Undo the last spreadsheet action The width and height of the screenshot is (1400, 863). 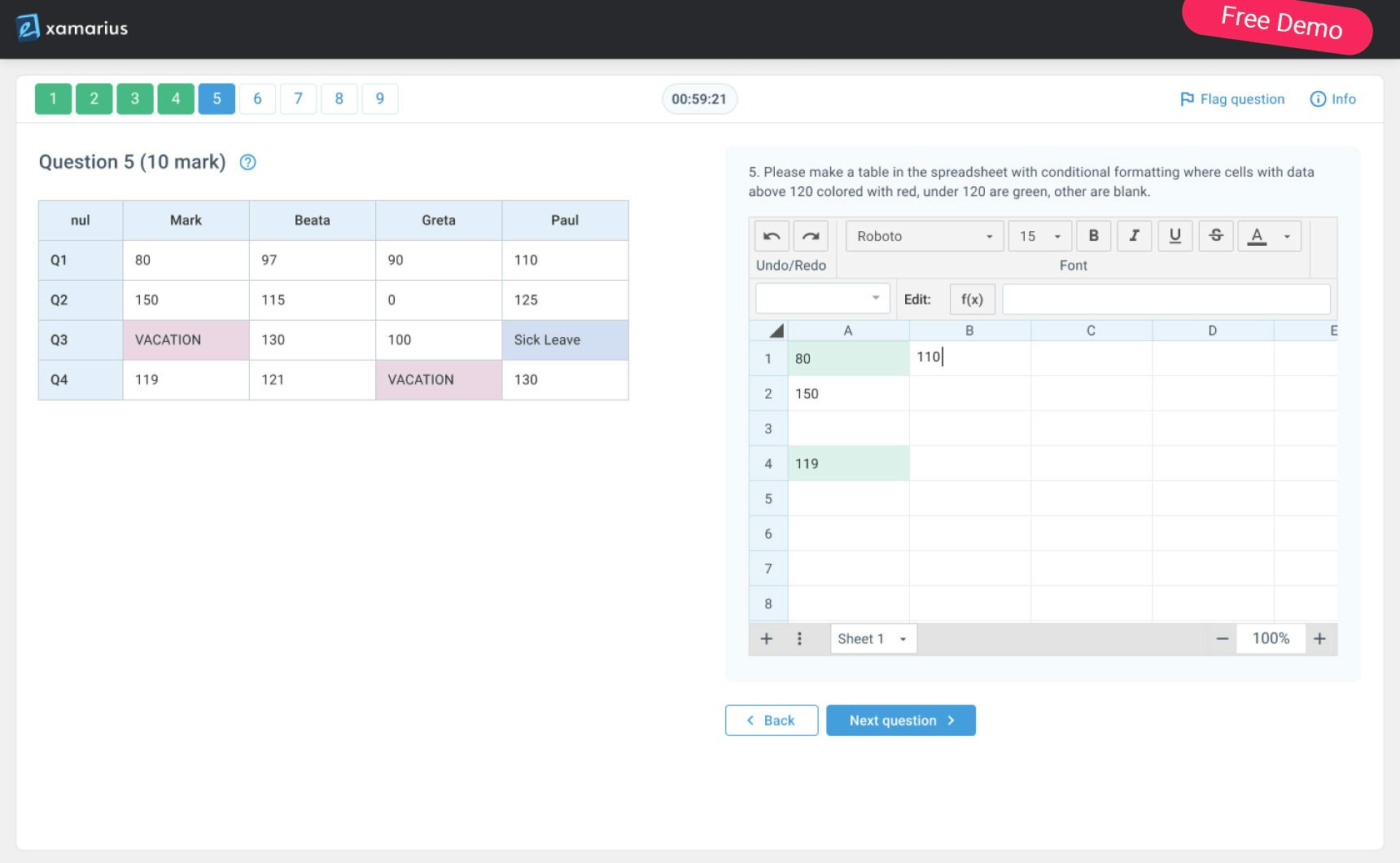(x=772, y=236)
